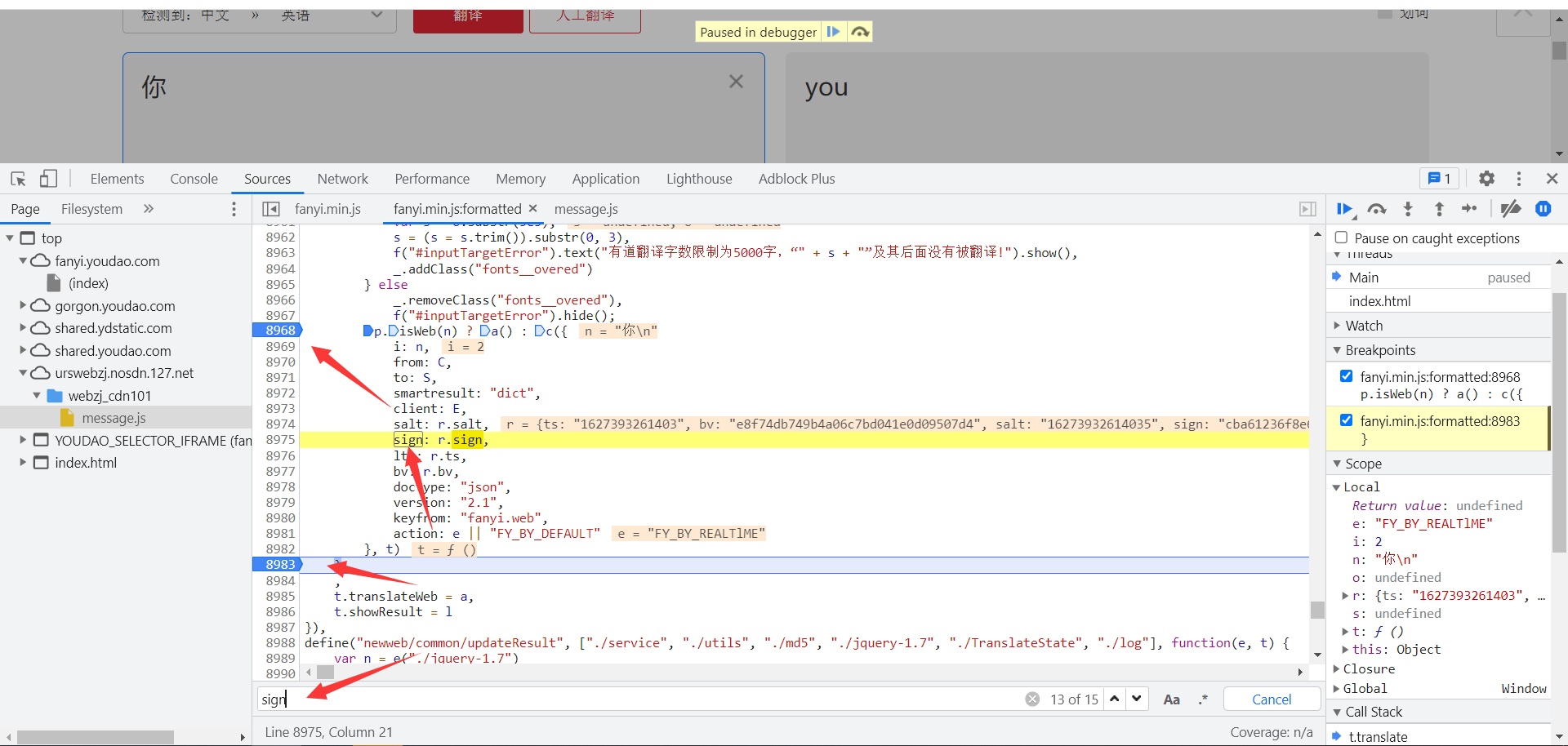
Task: Expand gorgon.youdao.com tree node
Action: tap(23, 305)
